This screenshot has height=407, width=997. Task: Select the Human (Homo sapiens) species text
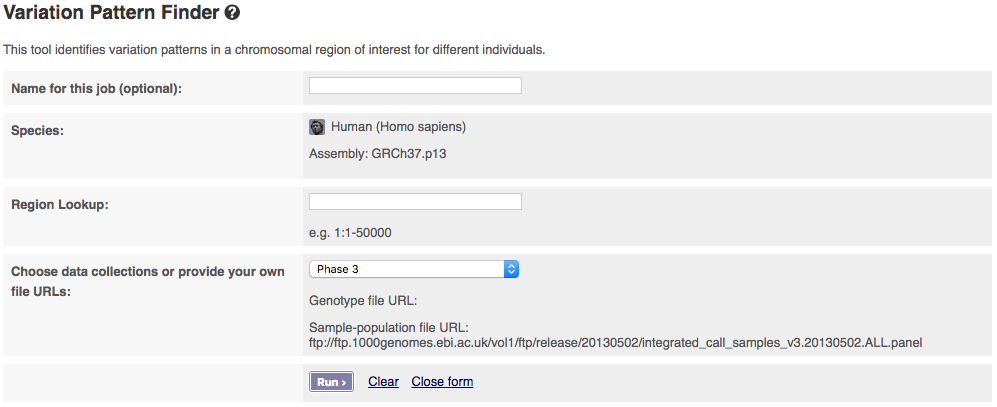(x=398, y=127)
